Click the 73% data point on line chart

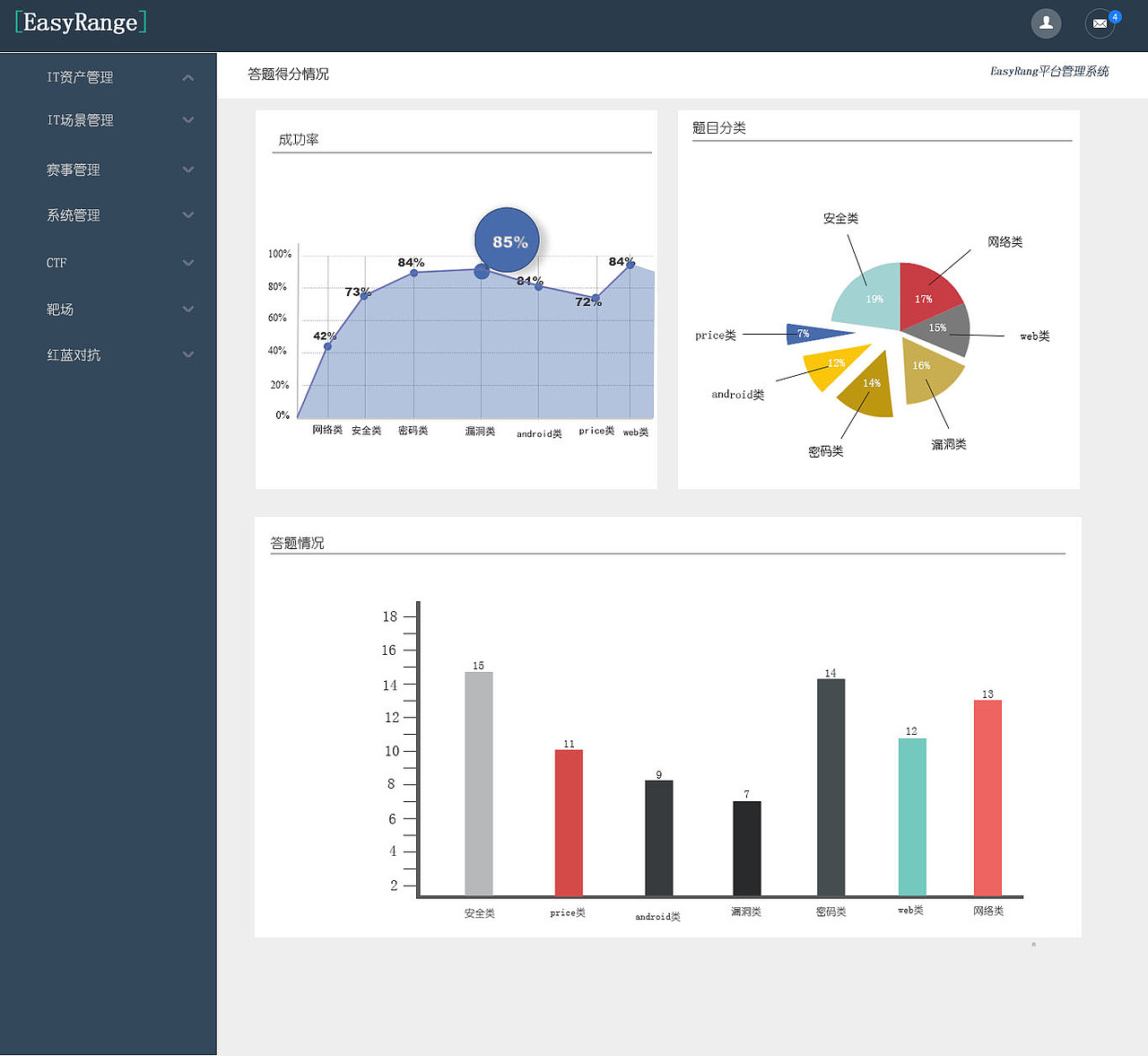[364, 294]
